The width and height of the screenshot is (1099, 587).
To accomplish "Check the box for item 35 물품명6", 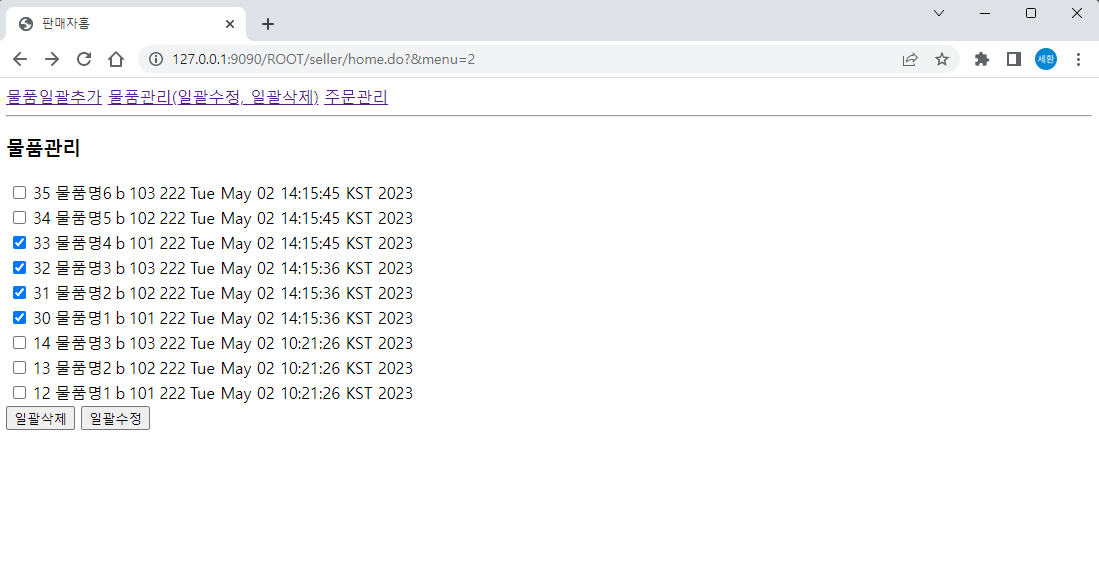I will [20, 193].
